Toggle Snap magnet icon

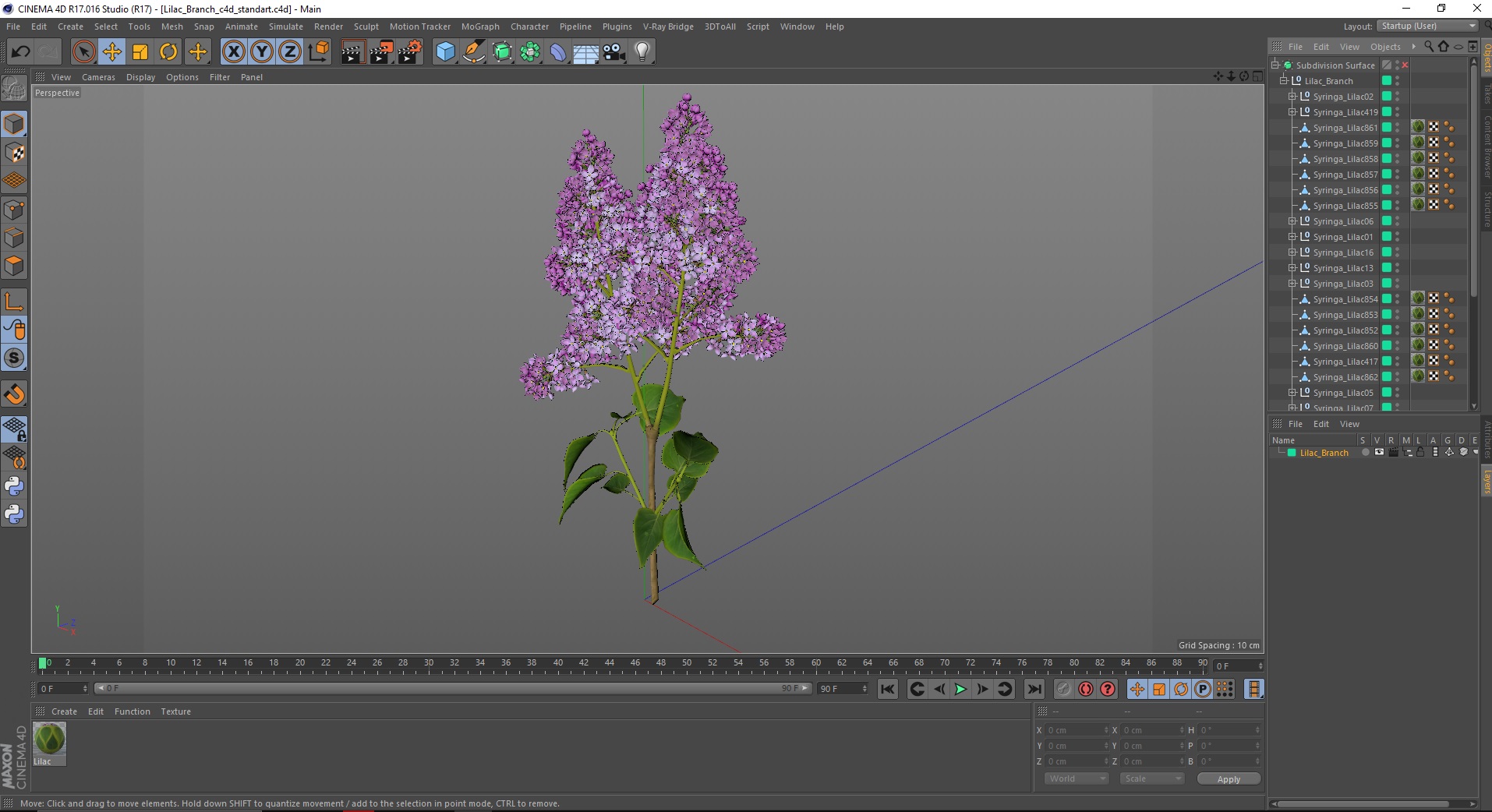[x=14, y=394]
